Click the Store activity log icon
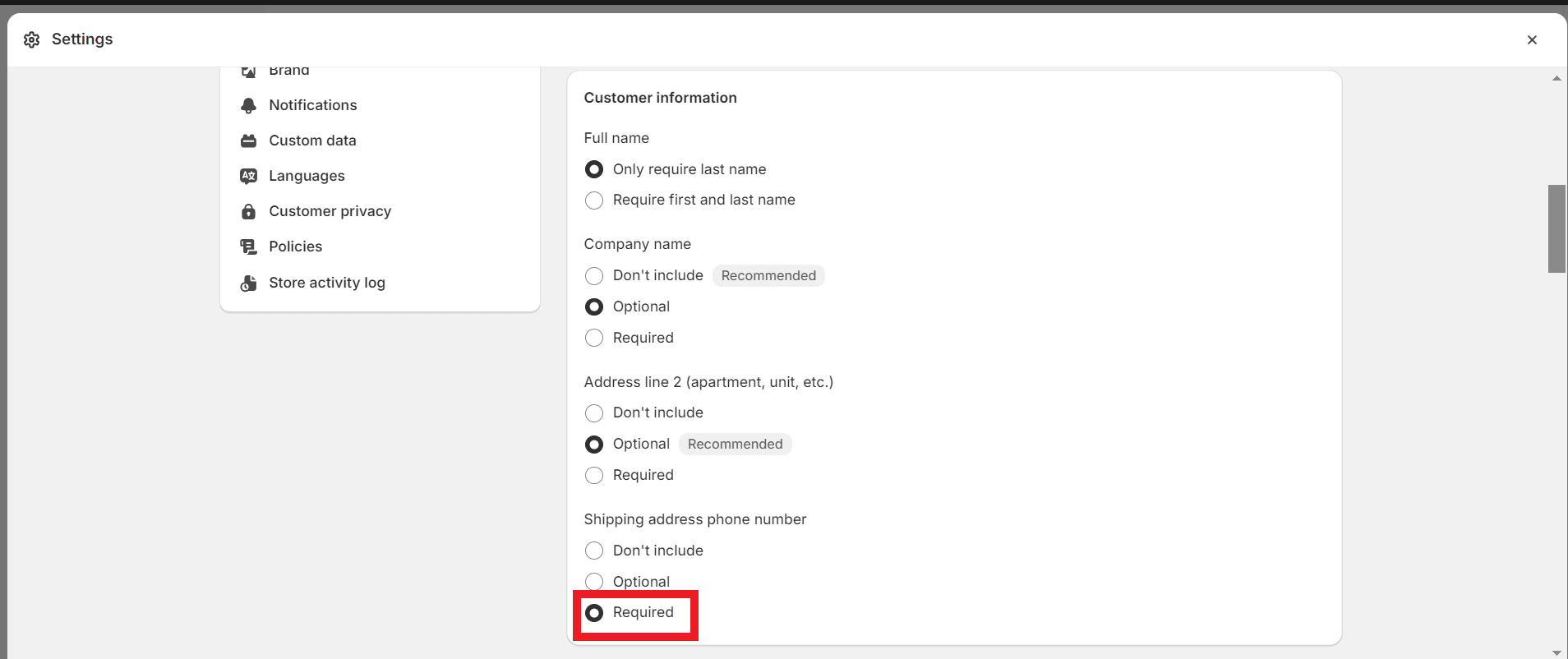This screenshot has height=659, width=1568. [248, 283]
